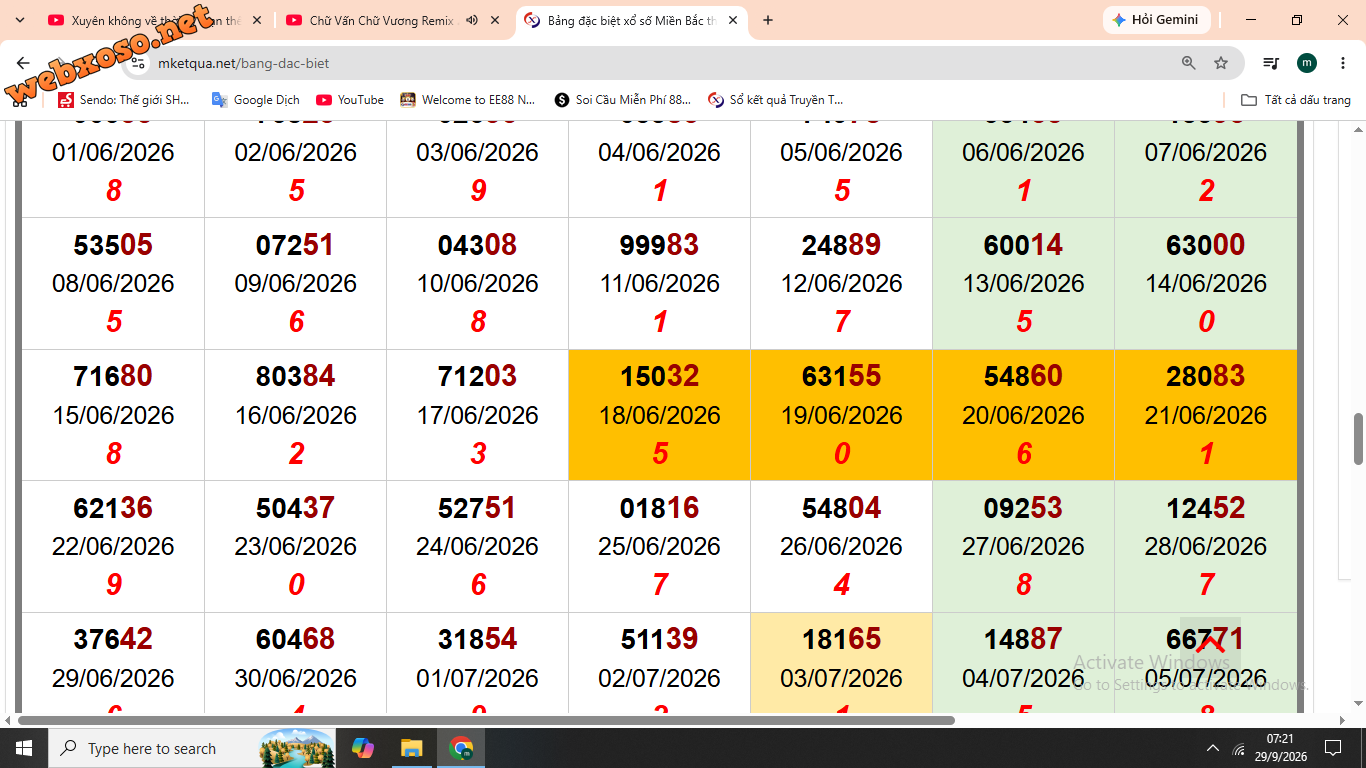Image resolution: width=1366 pixels, height=768 pixels.
Task: Click result 15032 on 18/06/2026
Action: tap(660, 376)
